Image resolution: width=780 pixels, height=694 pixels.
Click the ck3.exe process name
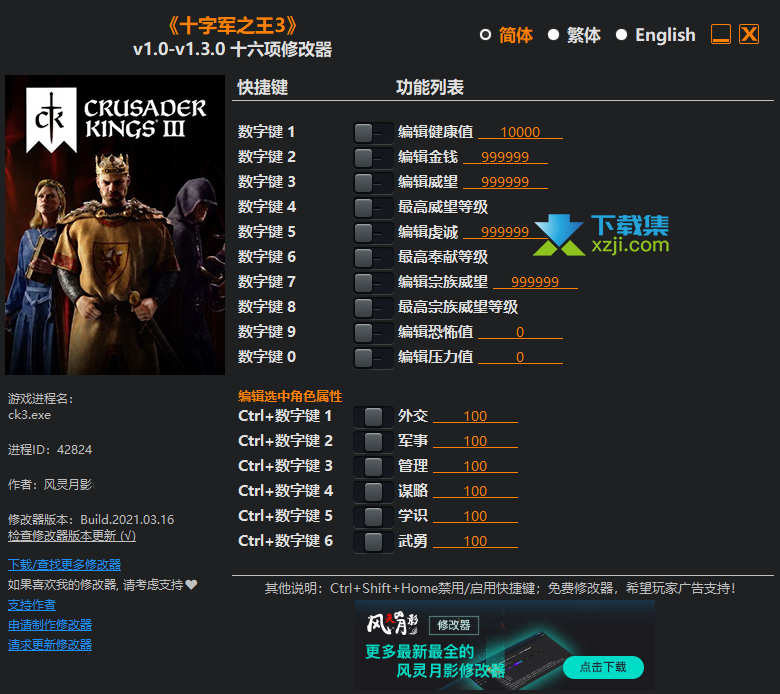click(x=29, y=415)
